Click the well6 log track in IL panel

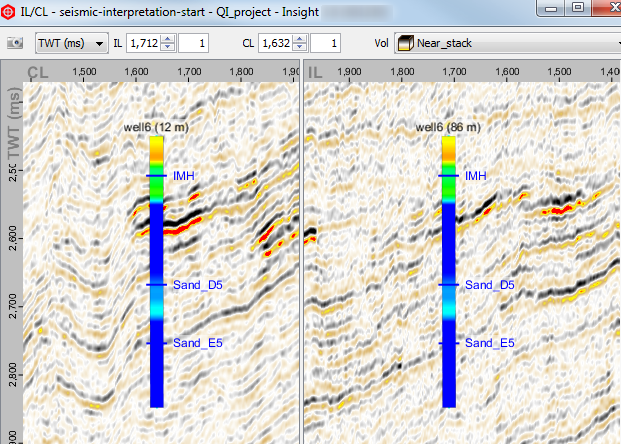click(449, 271)
